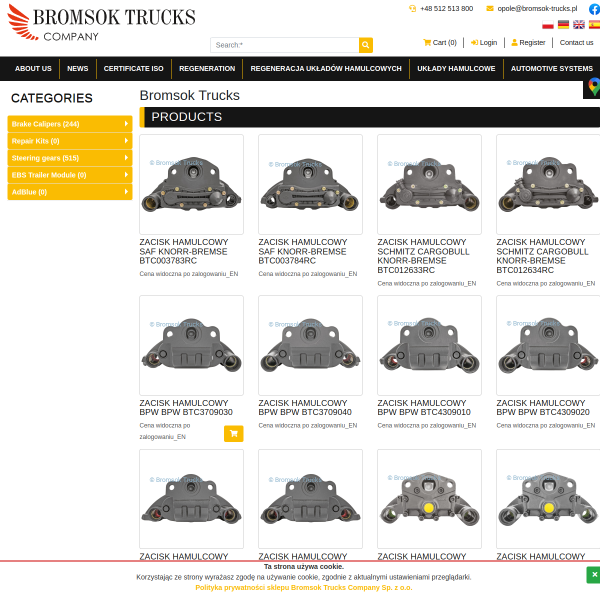Open NEWS menu item
Viewport: 600px width, 600px height.
[78, 68]
